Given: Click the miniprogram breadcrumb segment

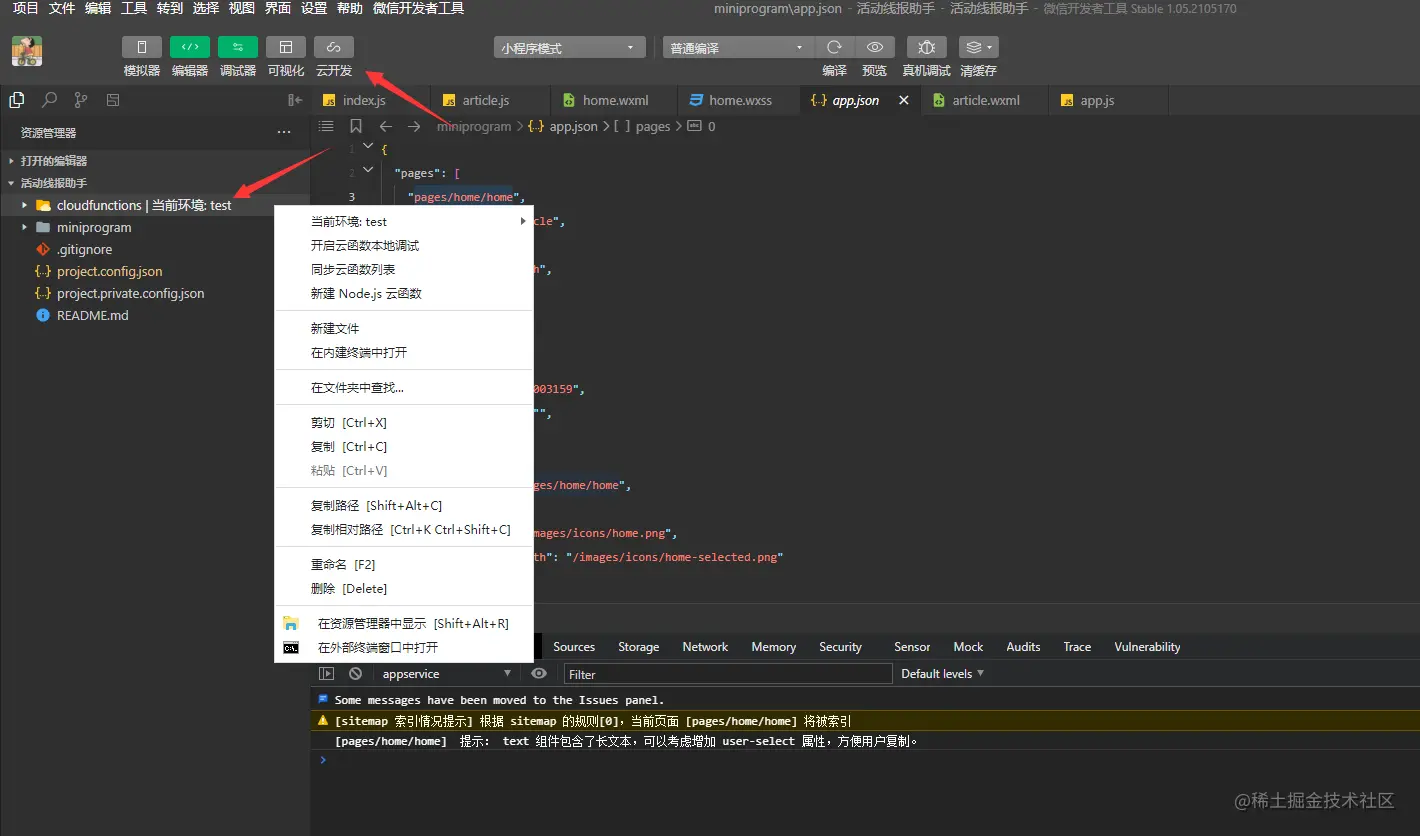Looking at the screenshot, I should [473, 127].
